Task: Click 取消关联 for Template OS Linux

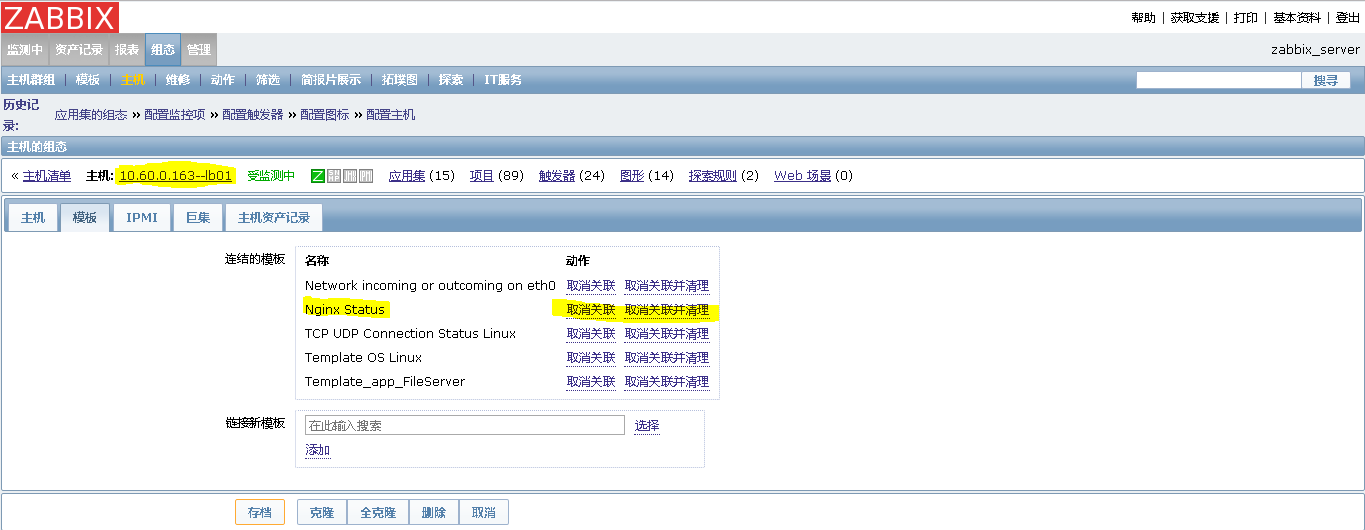Action: click(x=591, y=358)
